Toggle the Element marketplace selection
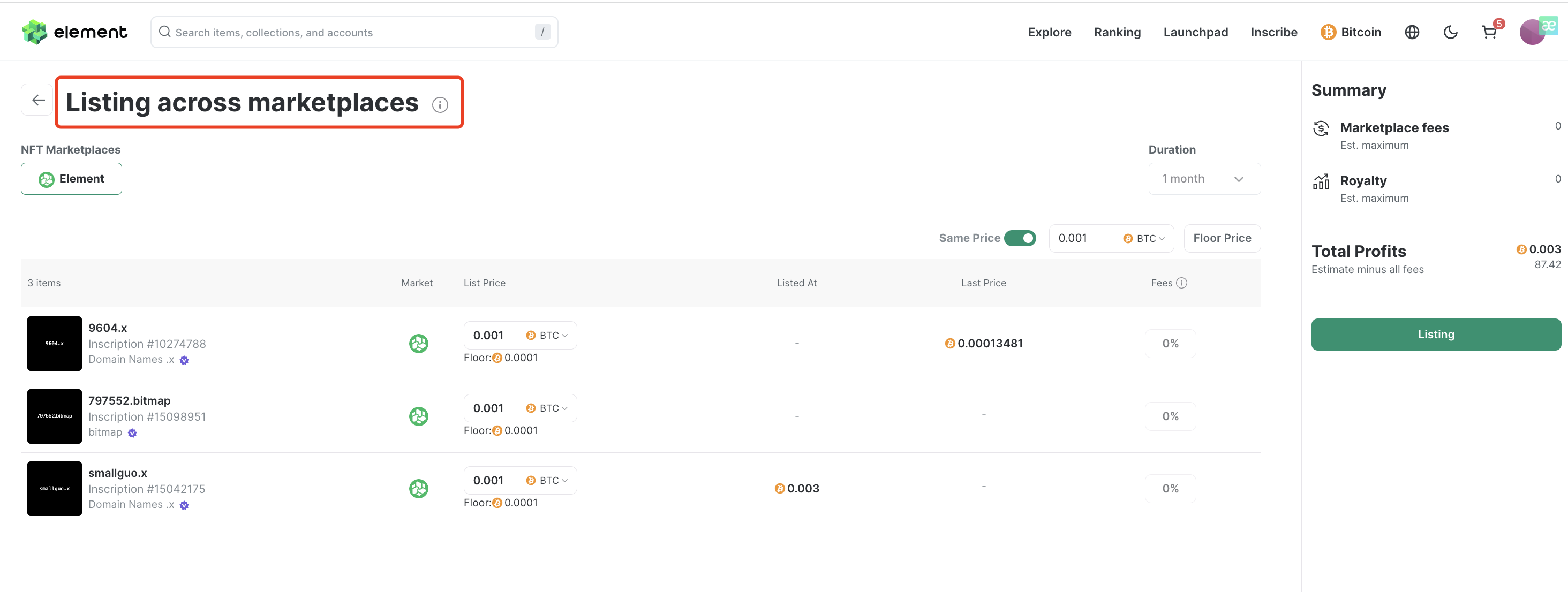This screenshot has width=1568, height=592. [71, 179]
